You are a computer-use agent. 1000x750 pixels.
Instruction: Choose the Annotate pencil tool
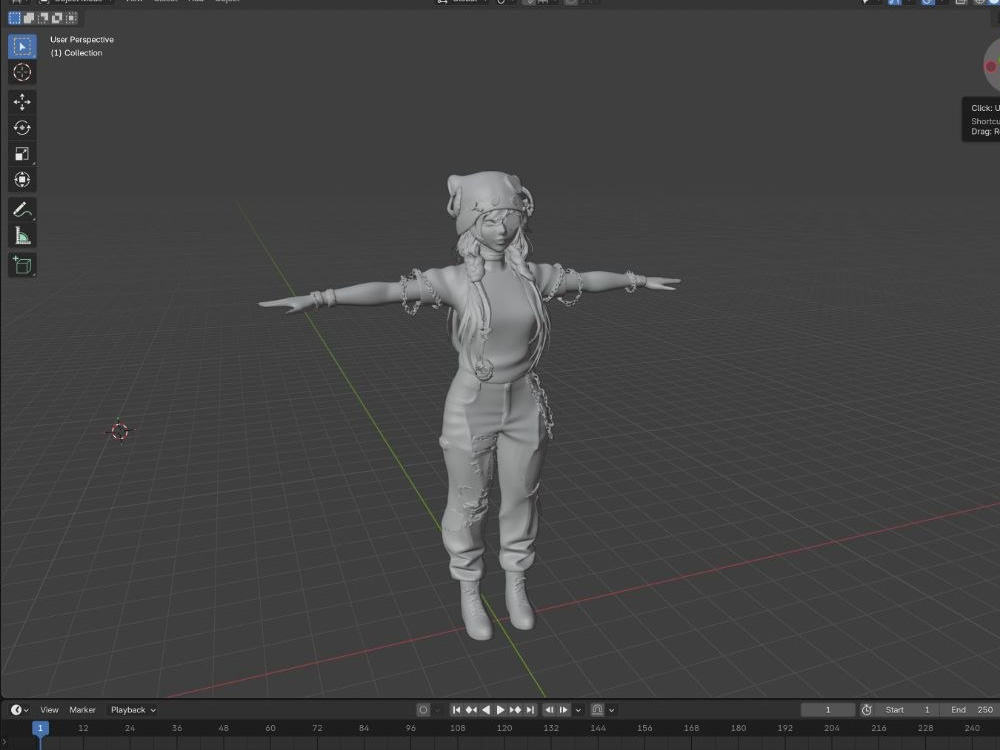pos(22,209)
